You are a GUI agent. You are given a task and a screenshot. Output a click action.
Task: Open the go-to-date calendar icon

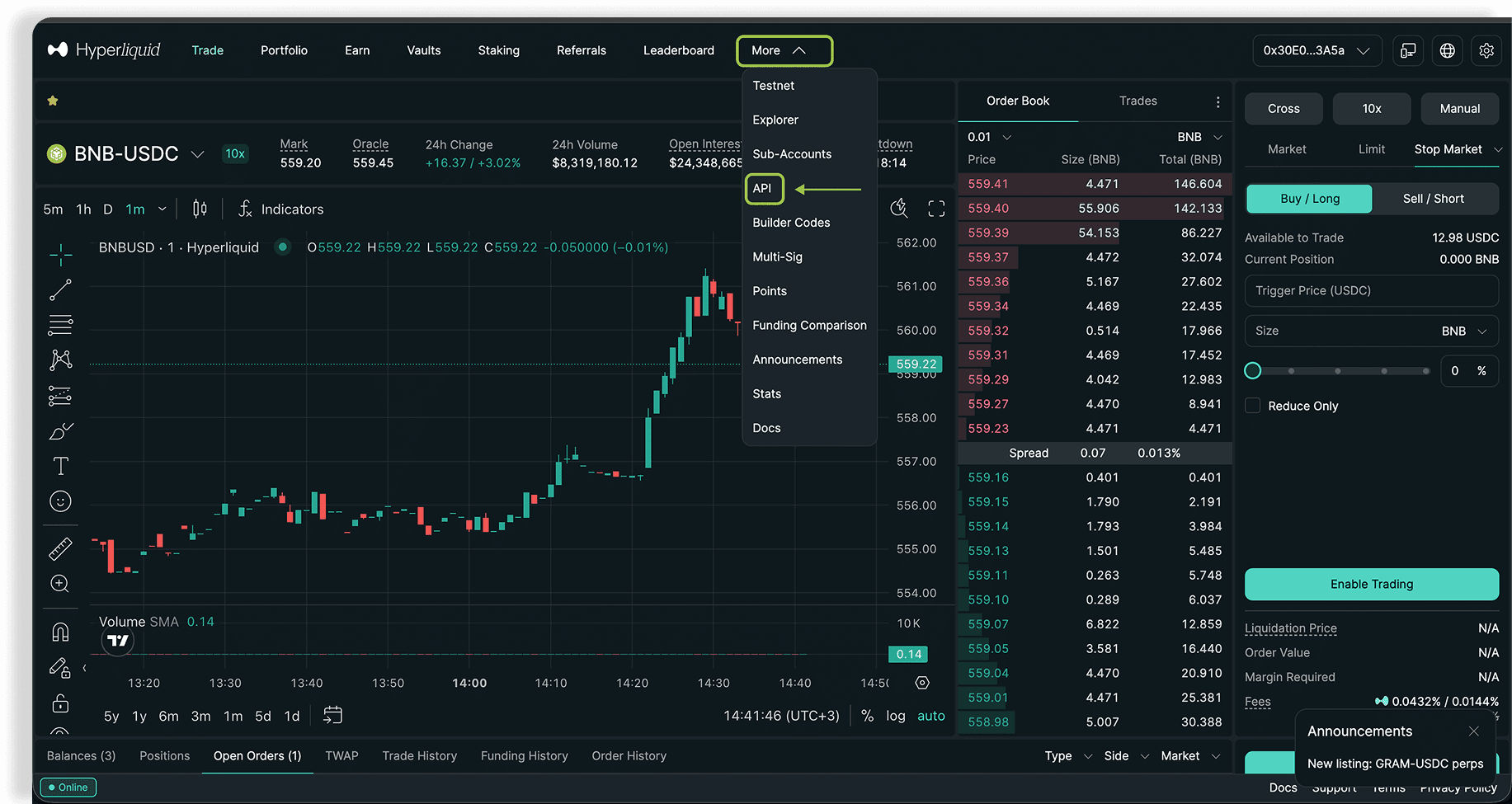(x=332, y=715)
